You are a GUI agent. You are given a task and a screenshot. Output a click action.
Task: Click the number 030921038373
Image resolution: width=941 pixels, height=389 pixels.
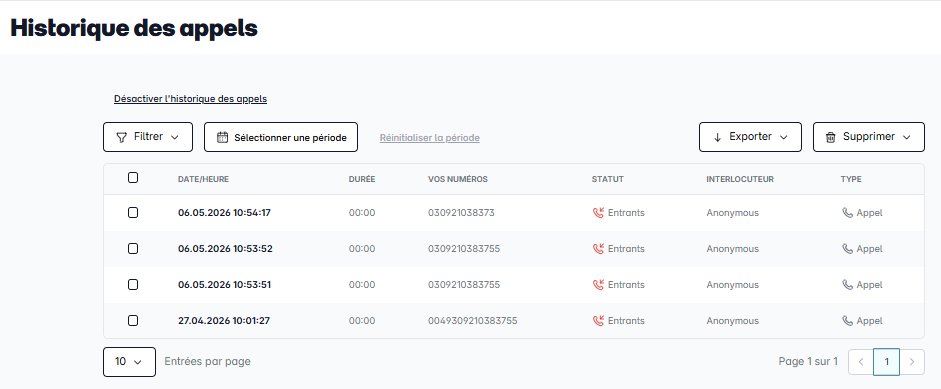click(461, 213)
